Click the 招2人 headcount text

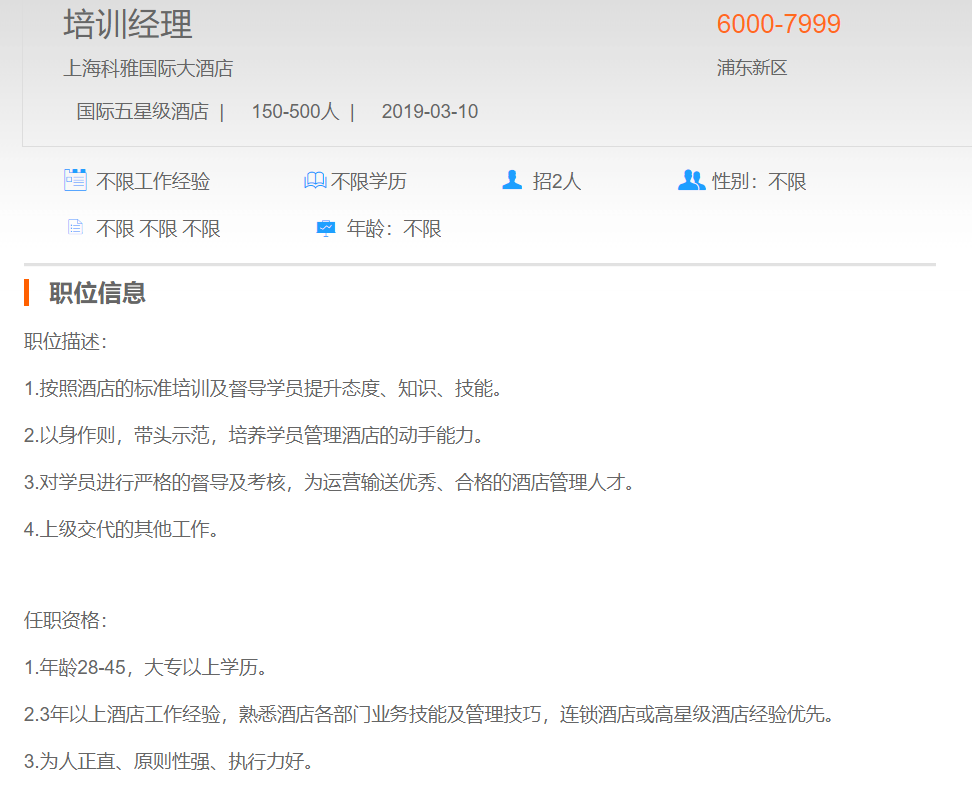(557, 182)
